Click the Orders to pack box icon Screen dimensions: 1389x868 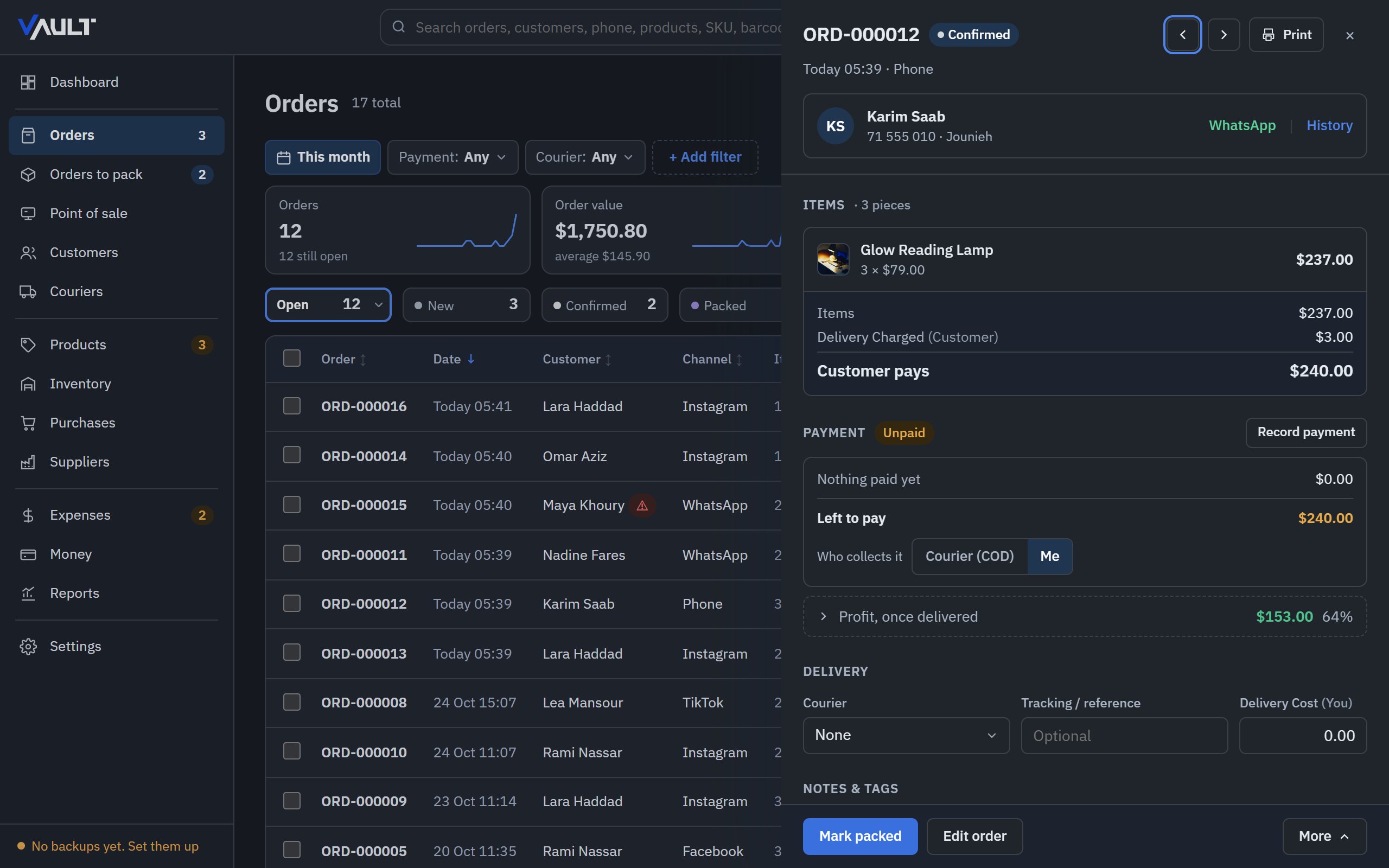point(28,175)
